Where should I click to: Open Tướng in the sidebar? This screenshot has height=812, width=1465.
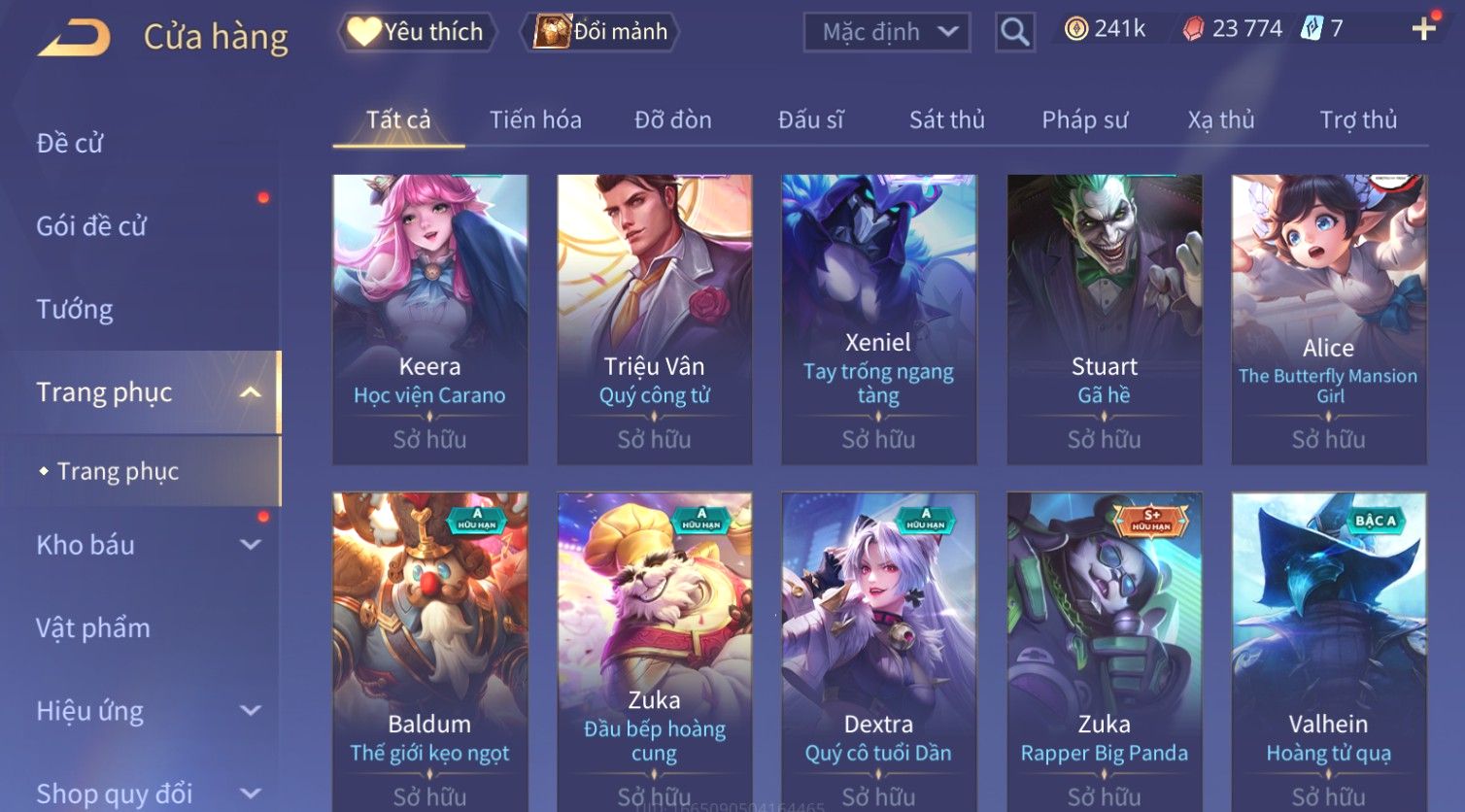75,309
